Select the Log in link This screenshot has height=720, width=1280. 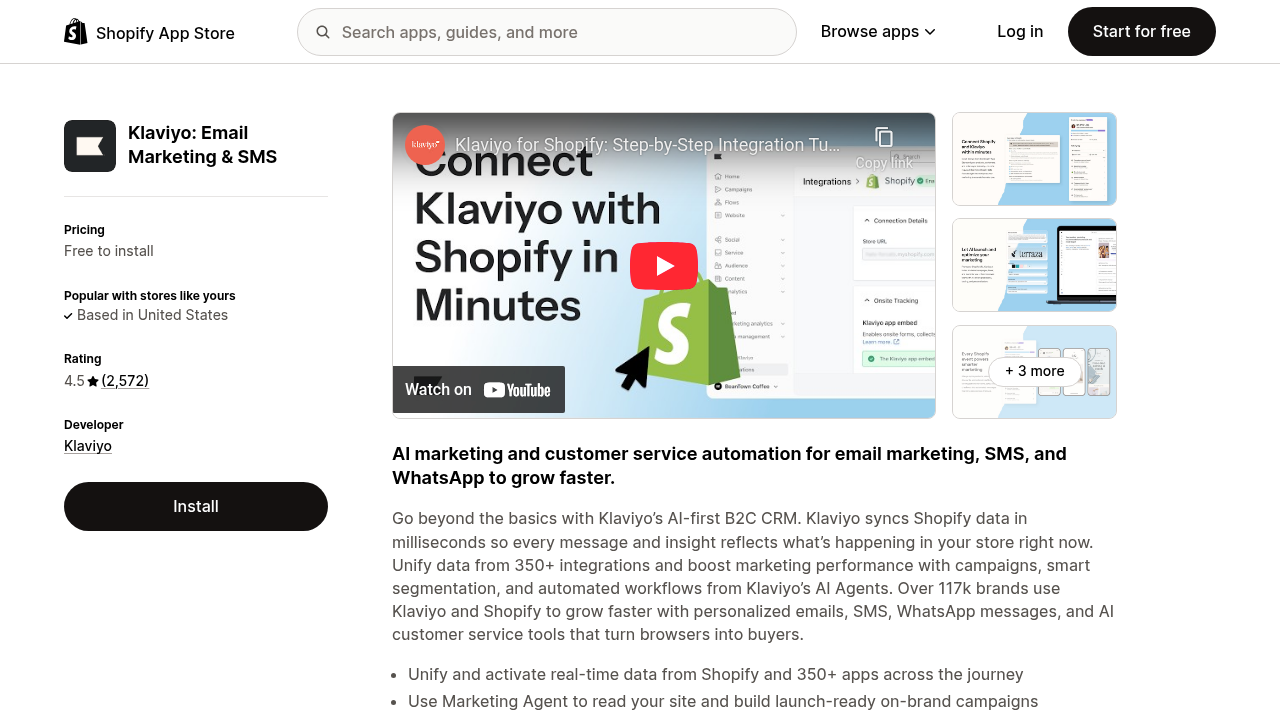point(1019,31)
